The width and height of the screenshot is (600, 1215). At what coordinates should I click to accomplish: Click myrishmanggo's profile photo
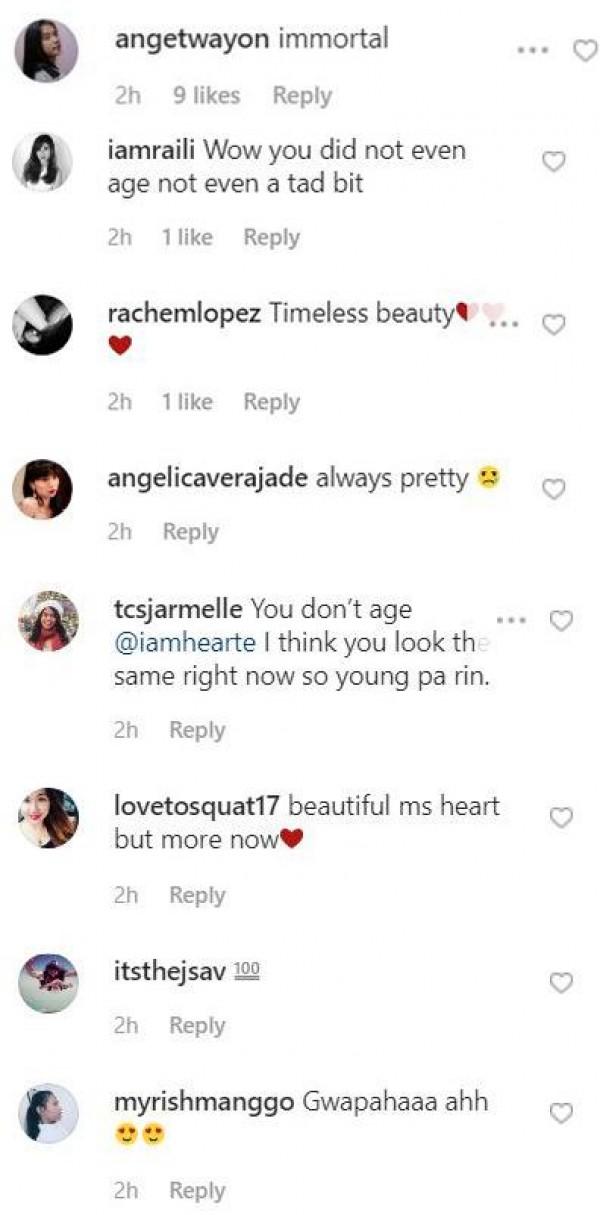[x=48, y=1113]
